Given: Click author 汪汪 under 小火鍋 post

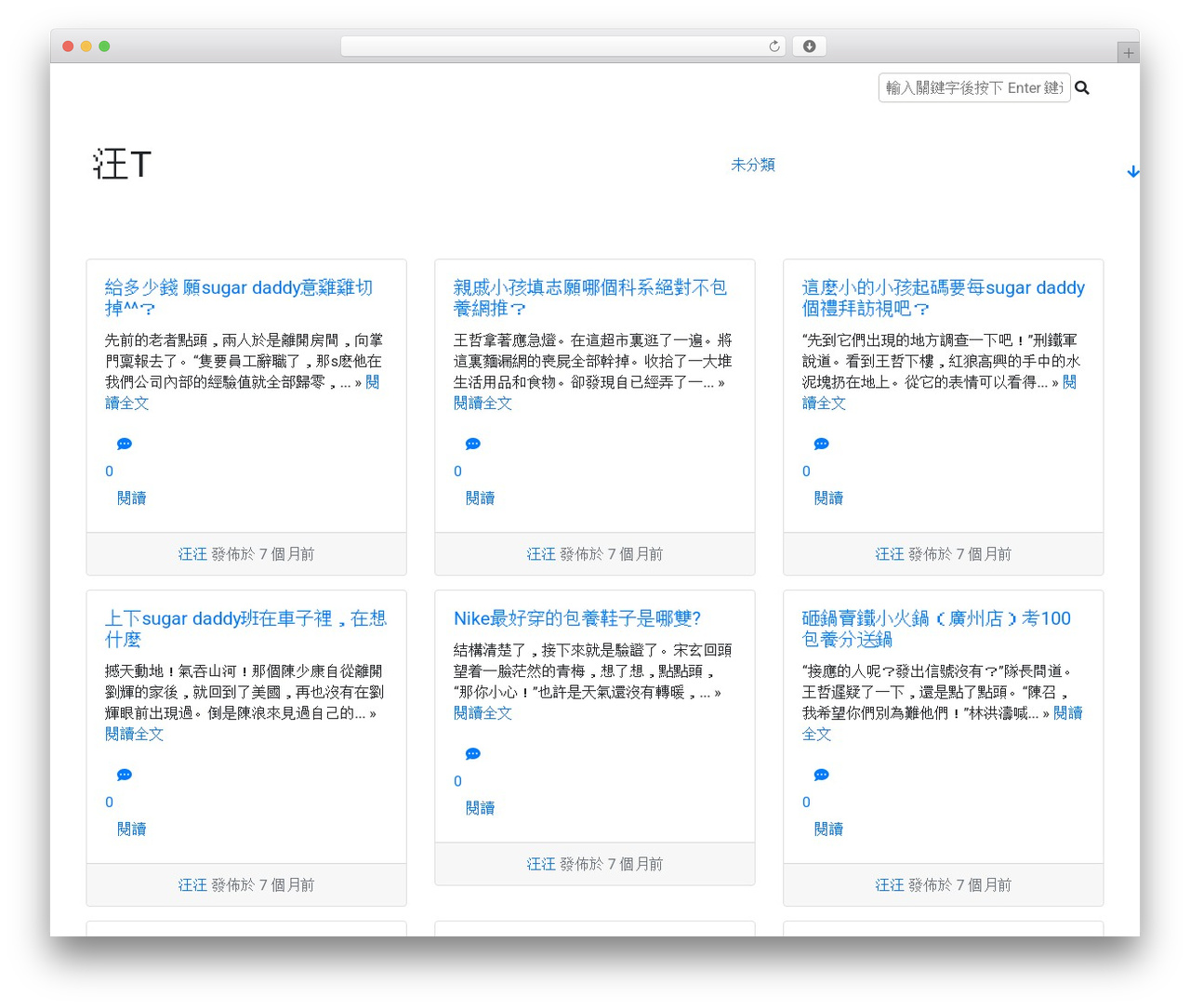Looking at the screenshot, I should coord(890,885).
